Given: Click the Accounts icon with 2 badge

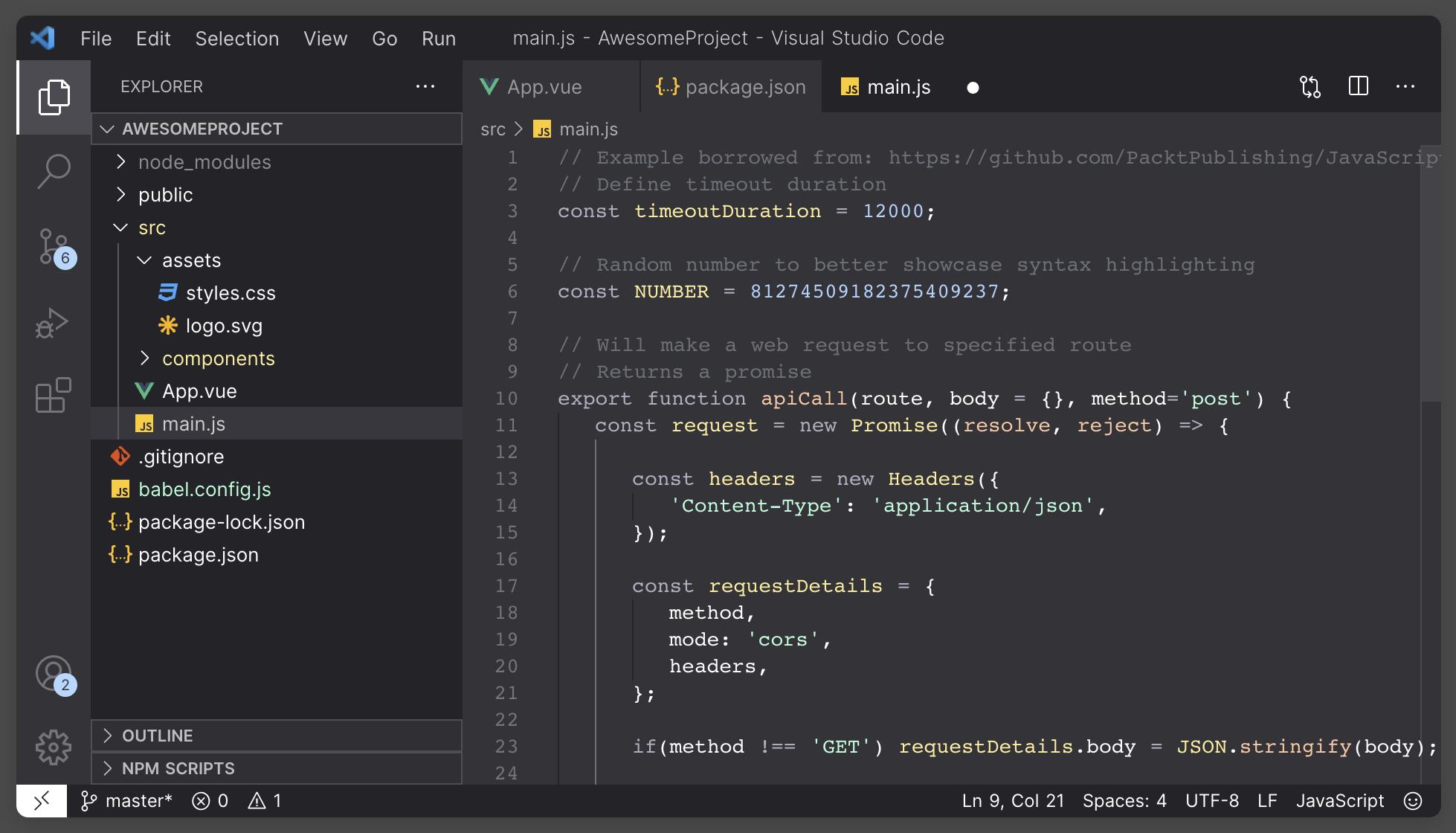Looking at the screenshot, I should (x=54, y=674).
